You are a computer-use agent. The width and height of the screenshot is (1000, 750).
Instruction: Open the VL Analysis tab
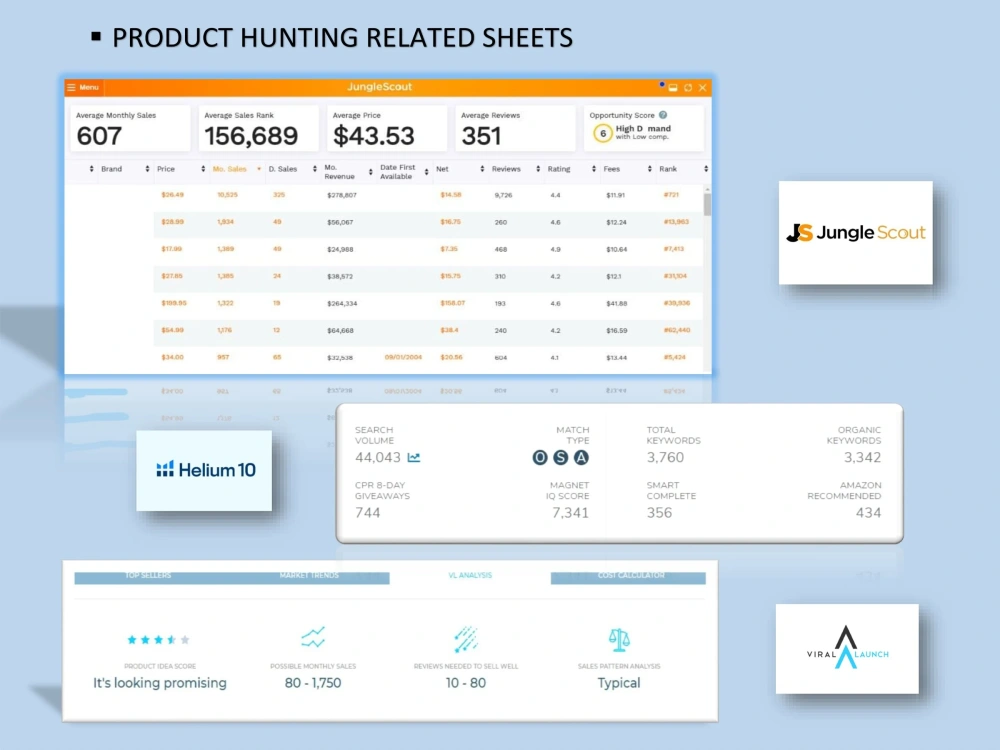point(470,575)
